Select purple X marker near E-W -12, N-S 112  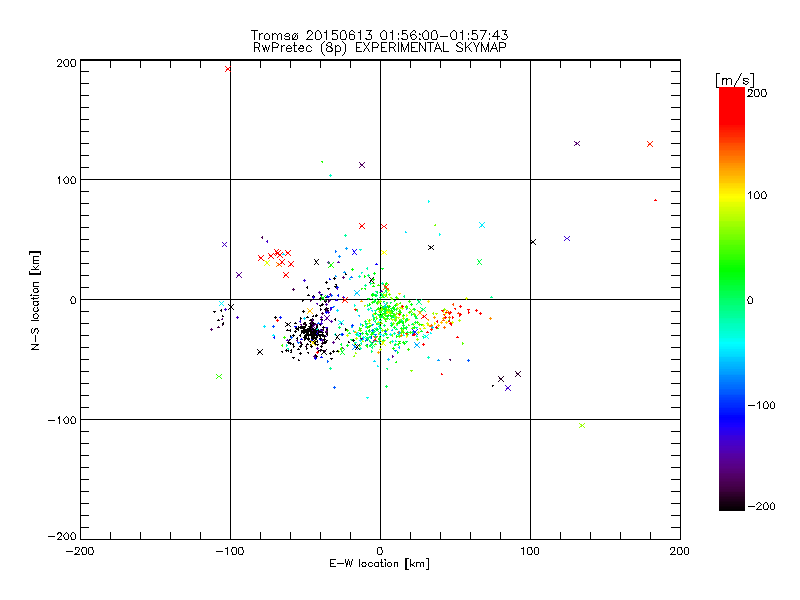click(x=362, y=165)
